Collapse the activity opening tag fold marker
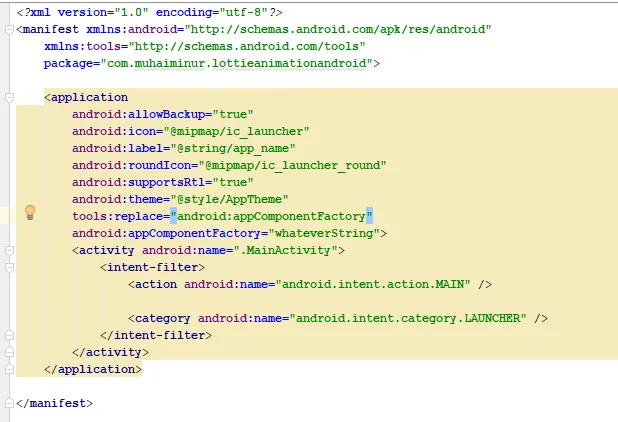The width and height of the screenshot is (618, 422). click(x=9, y=251)
